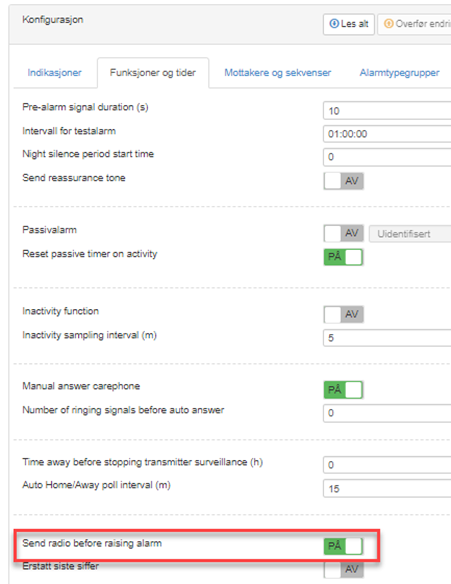Click the Les alt button
Screen dimensions: 451x584
pyautogui.click(x=349, y=24)
